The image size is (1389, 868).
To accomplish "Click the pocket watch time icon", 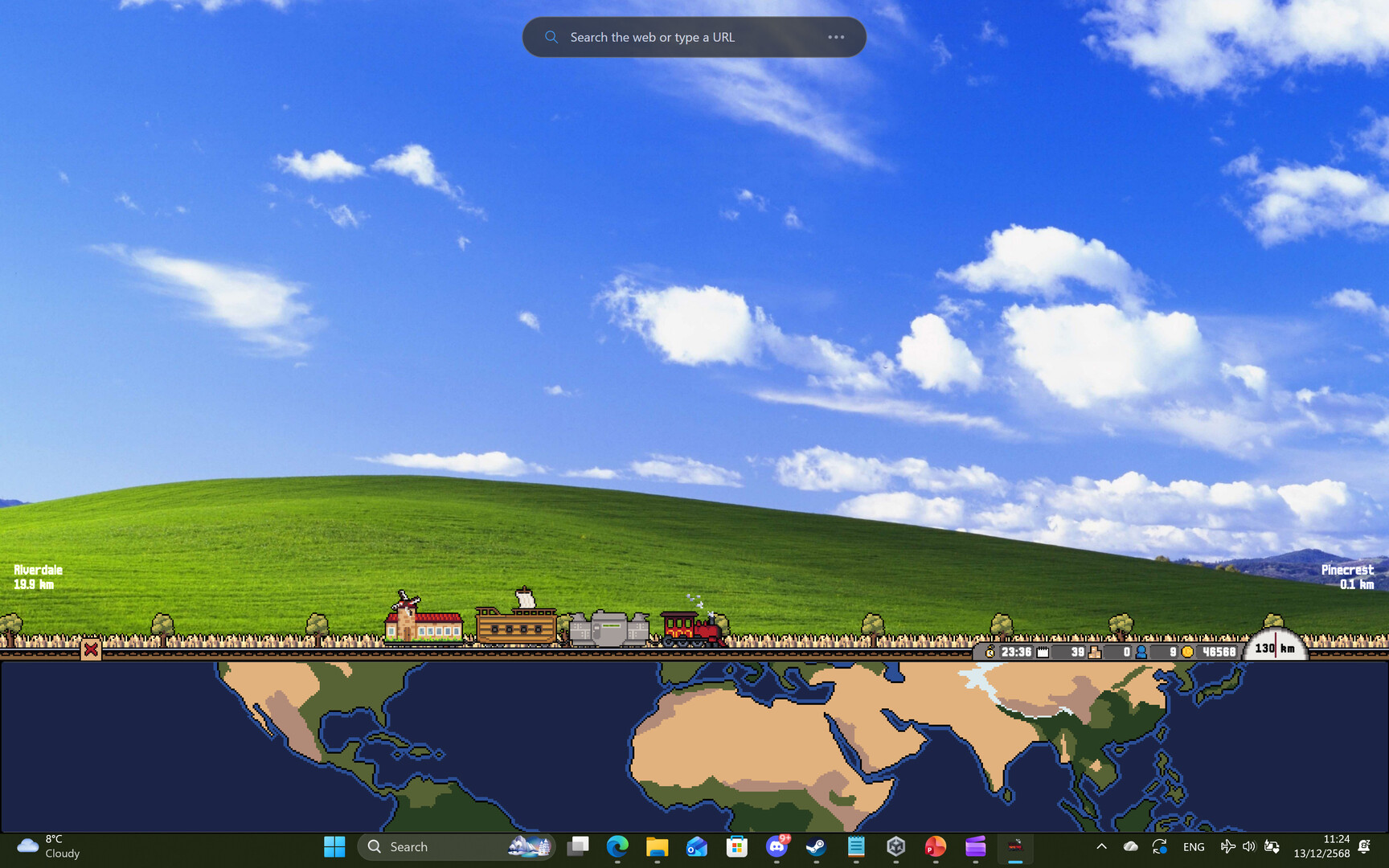I will click(990, 651).
